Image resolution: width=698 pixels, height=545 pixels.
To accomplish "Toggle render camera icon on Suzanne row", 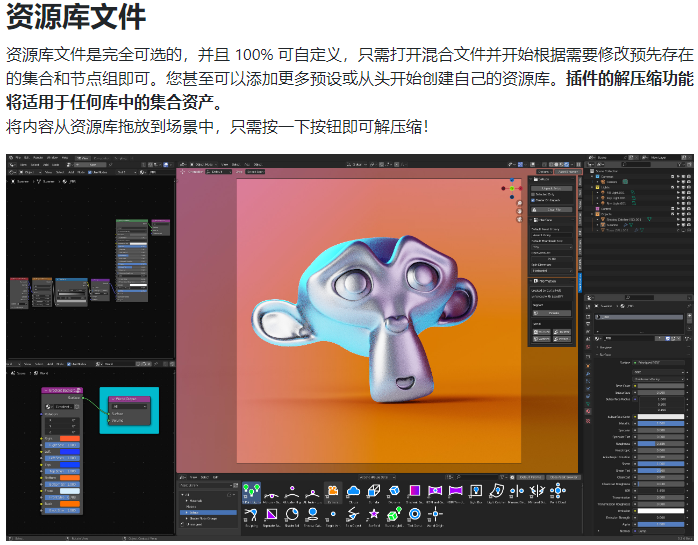I will [689, 224].
